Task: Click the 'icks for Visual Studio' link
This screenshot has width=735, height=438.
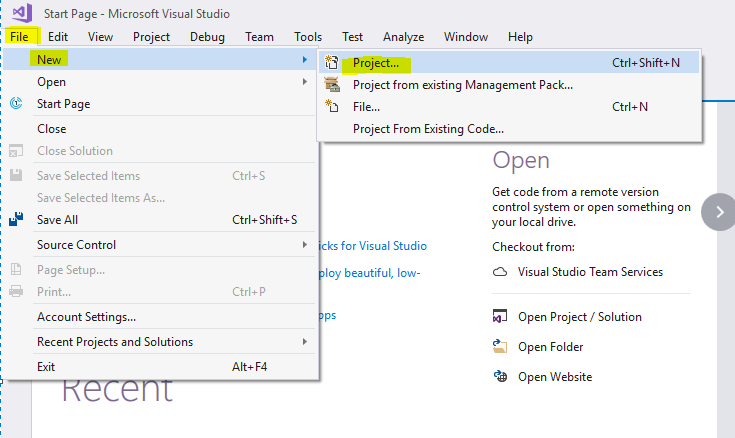Action: tap(373, 246)
